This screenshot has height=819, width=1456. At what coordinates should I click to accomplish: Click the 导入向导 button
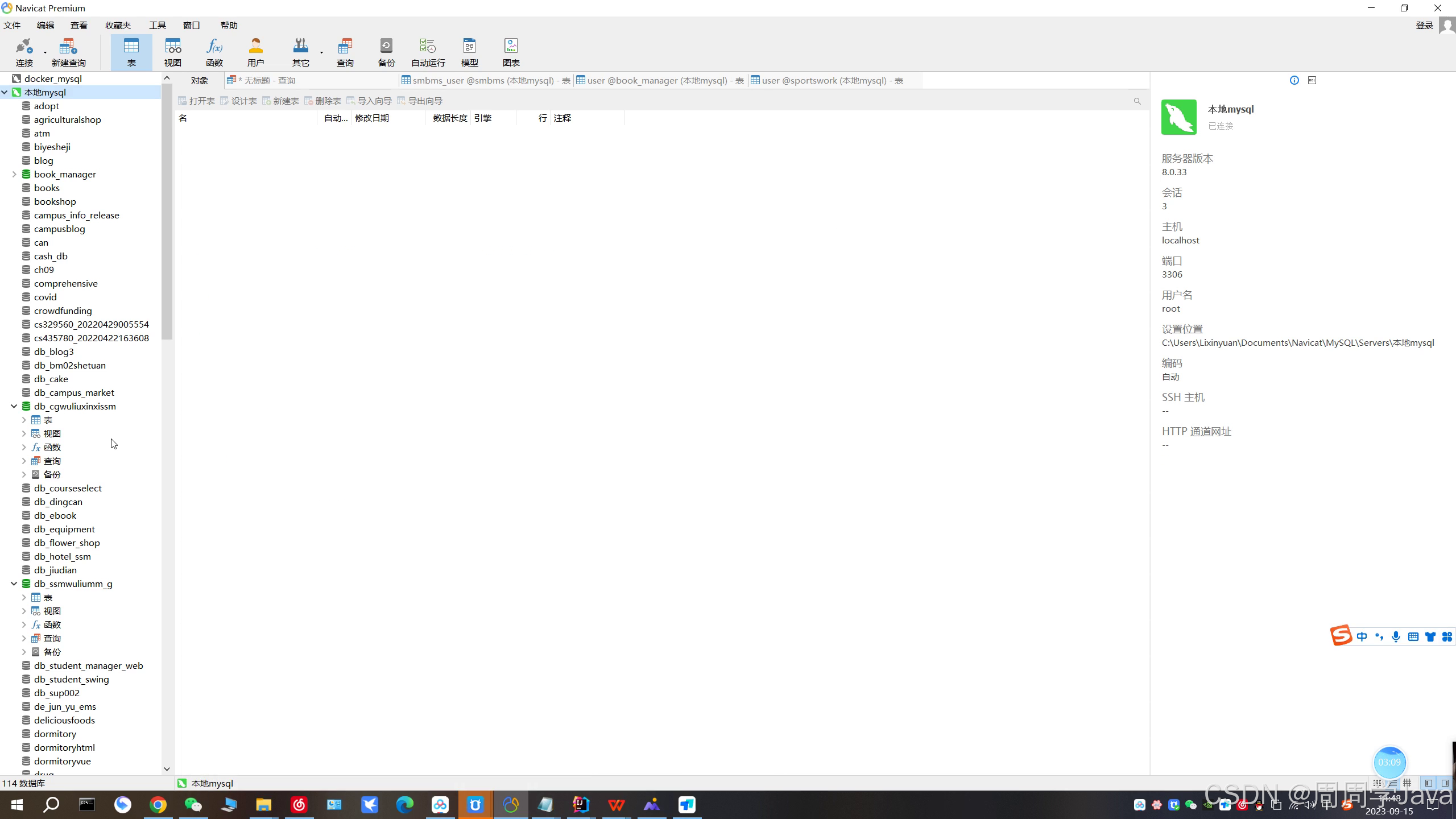(x=369, y=101)
